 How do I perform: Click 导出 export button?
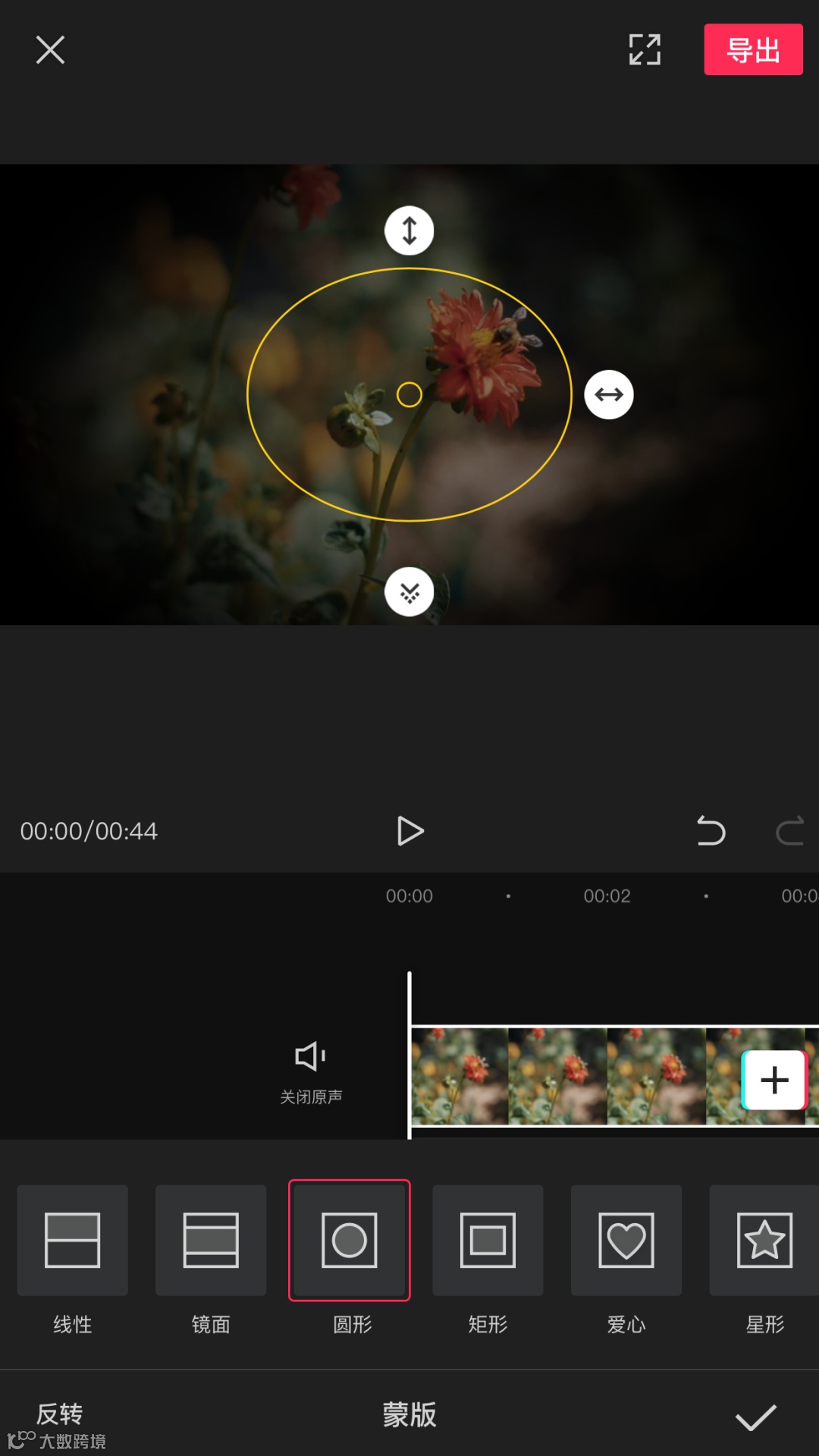(753, 49)
